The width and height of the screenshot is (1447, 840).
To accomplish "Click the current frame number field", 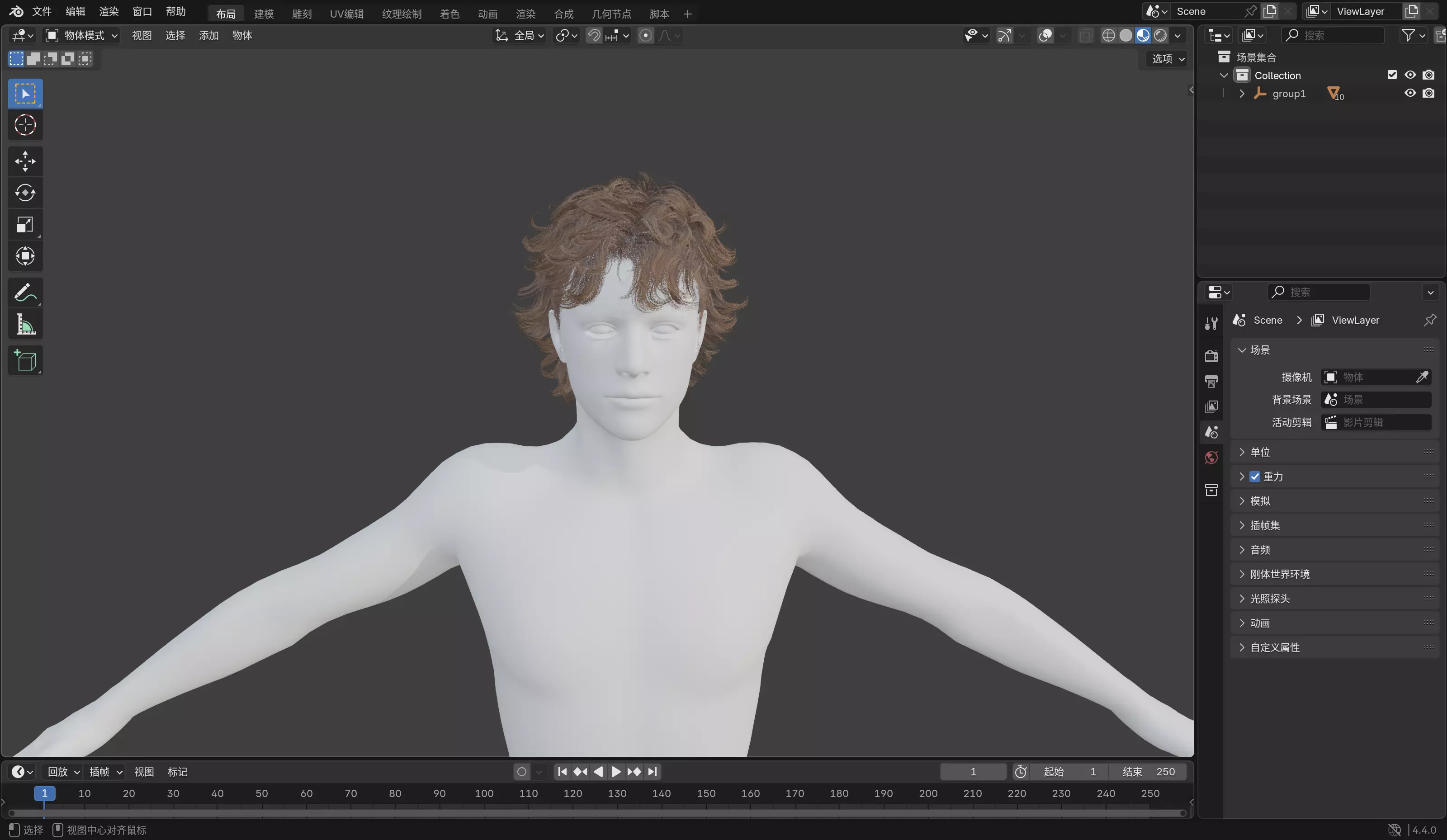I will [973, 772].
